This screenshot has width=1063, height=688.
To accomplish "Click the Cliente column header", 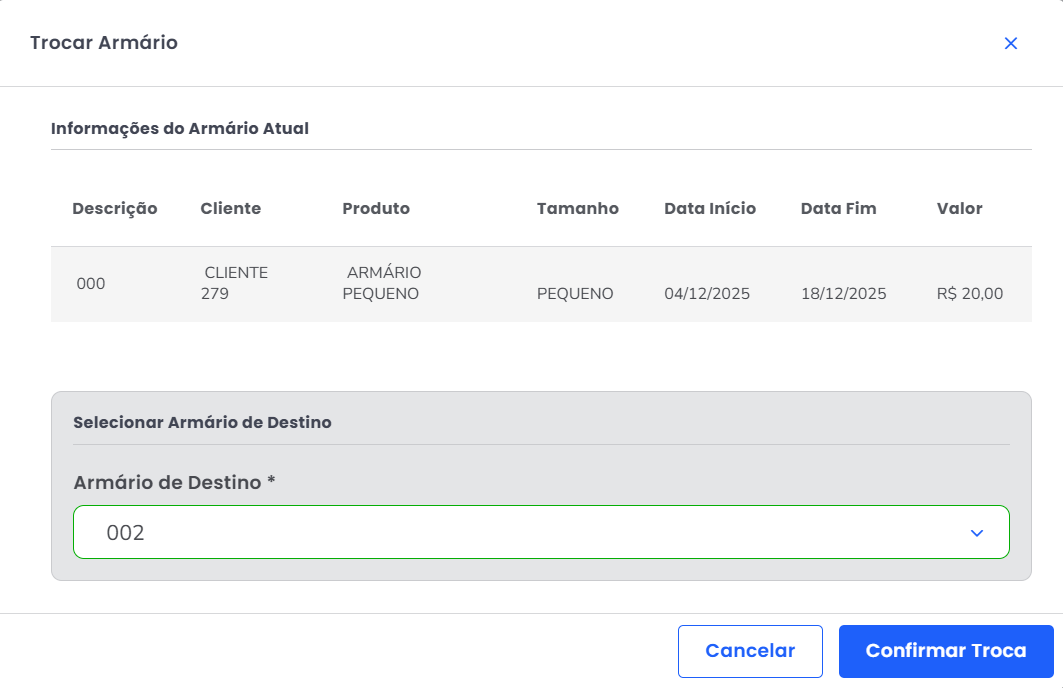I will [230, 209].
